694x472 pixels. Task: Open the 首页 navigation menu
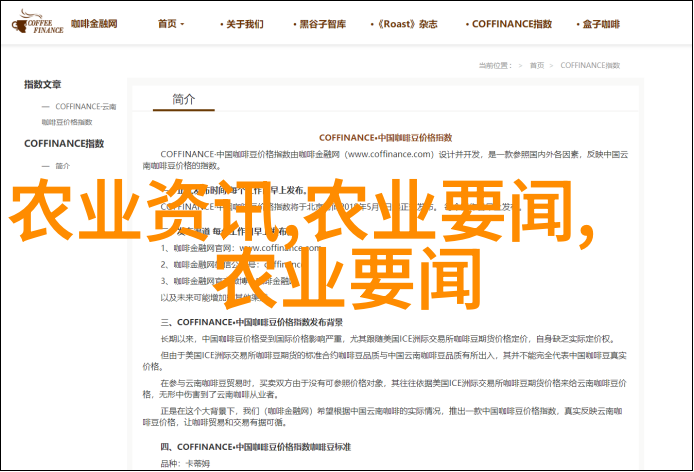point(170,24)
